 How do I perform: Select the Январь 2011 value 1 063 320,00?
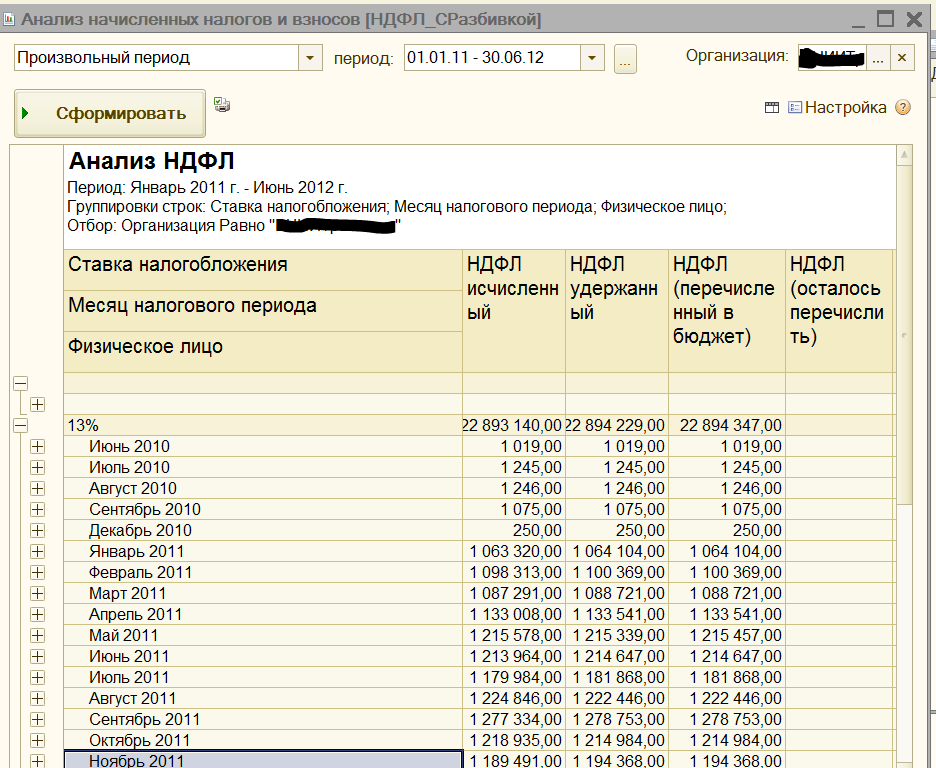click(x=513, y=551)
